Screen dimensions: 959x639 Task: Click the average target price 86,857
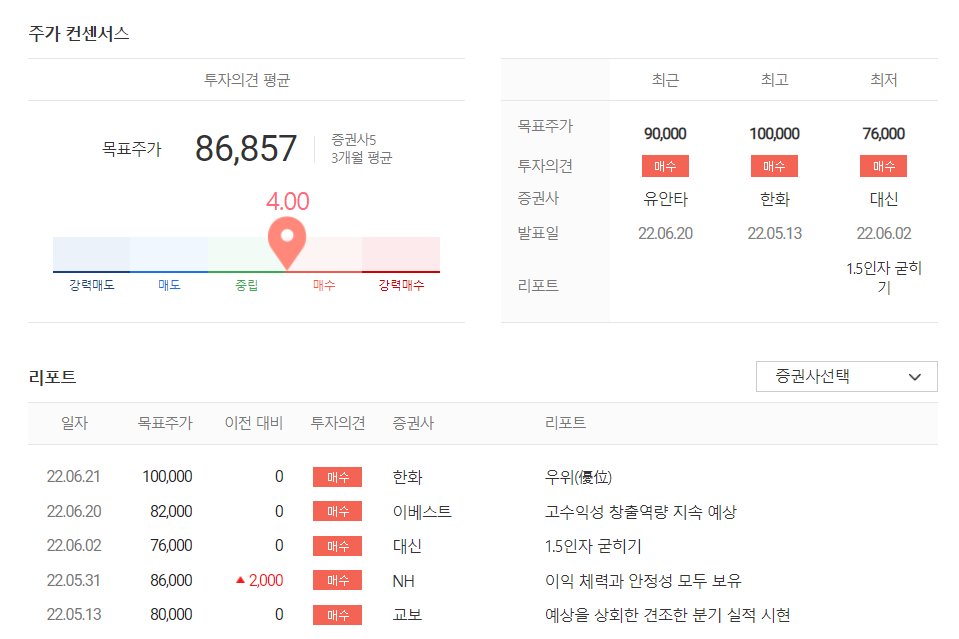(246, 149)
